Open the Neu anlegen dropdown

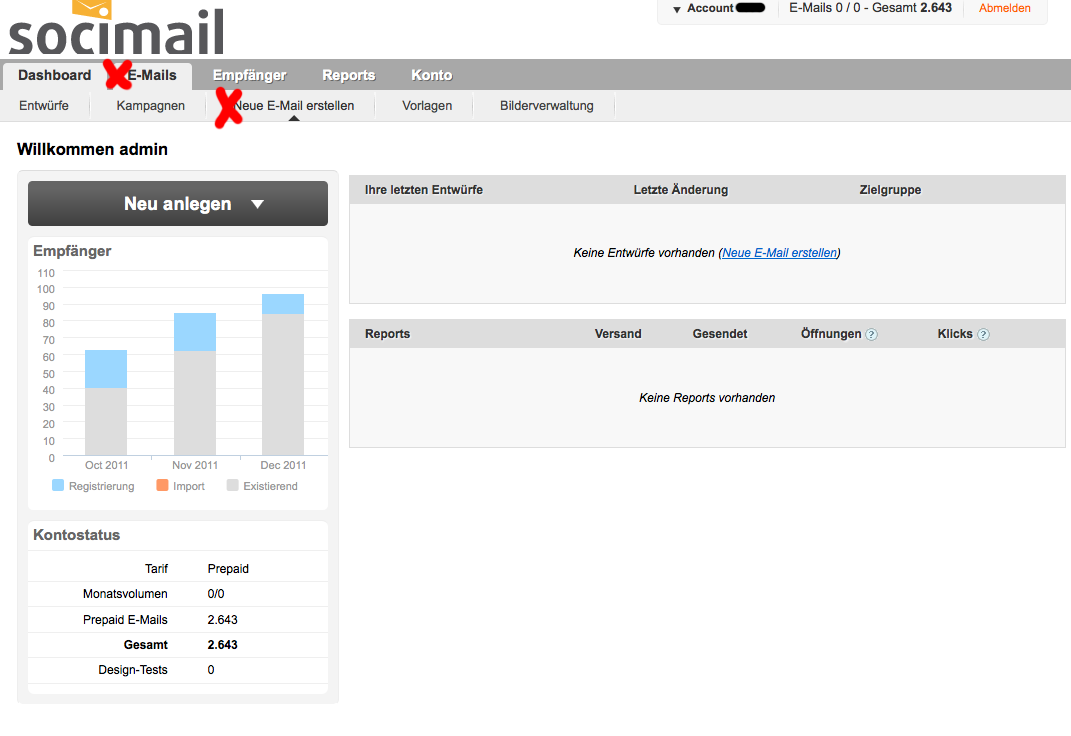click(178, 203)
